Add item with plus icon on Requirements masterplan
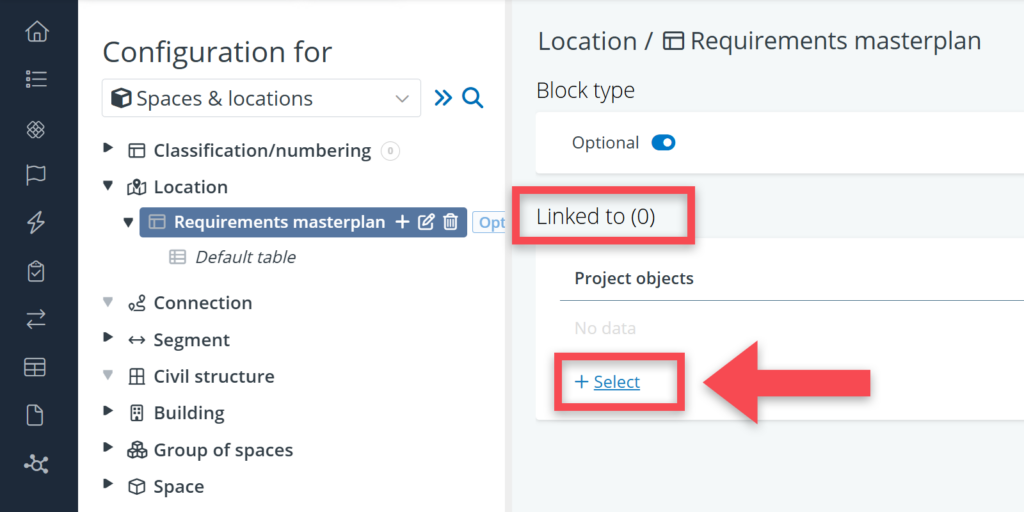Screen dimensions: 1024x512 click(402, 222)
